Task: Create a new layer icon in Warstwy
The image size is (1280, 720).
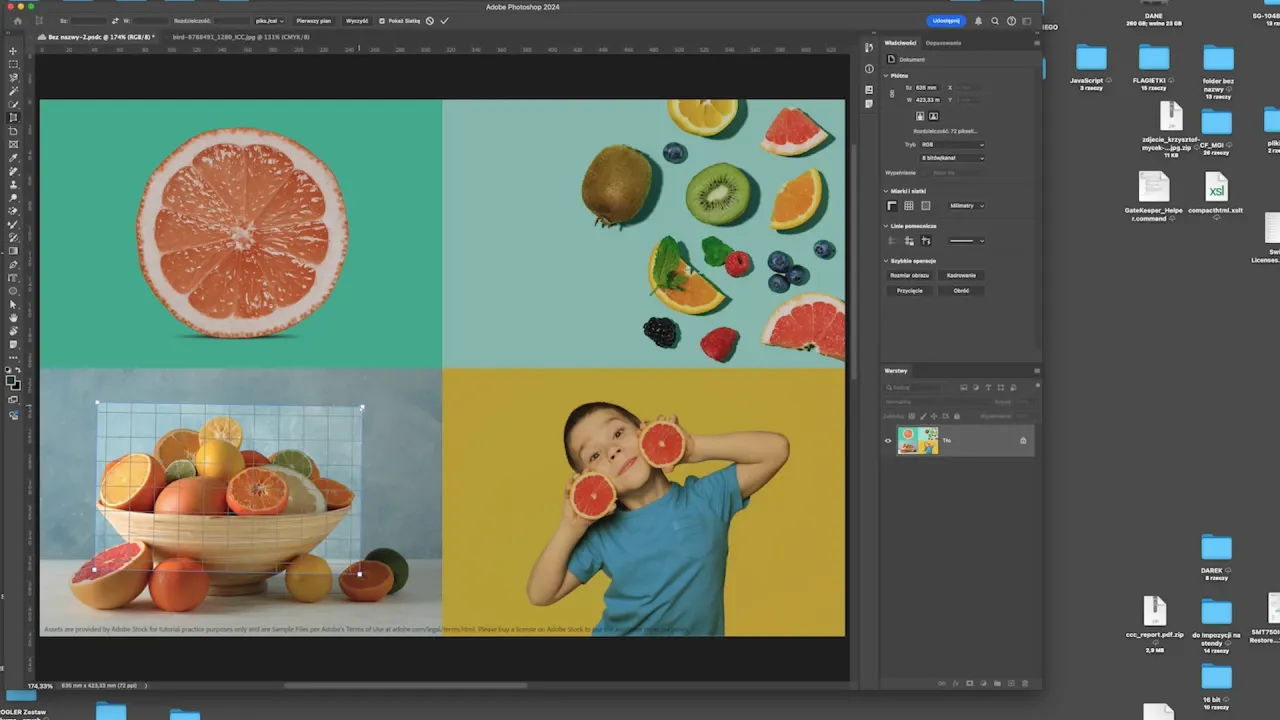Action: [x=1011, y=683]
